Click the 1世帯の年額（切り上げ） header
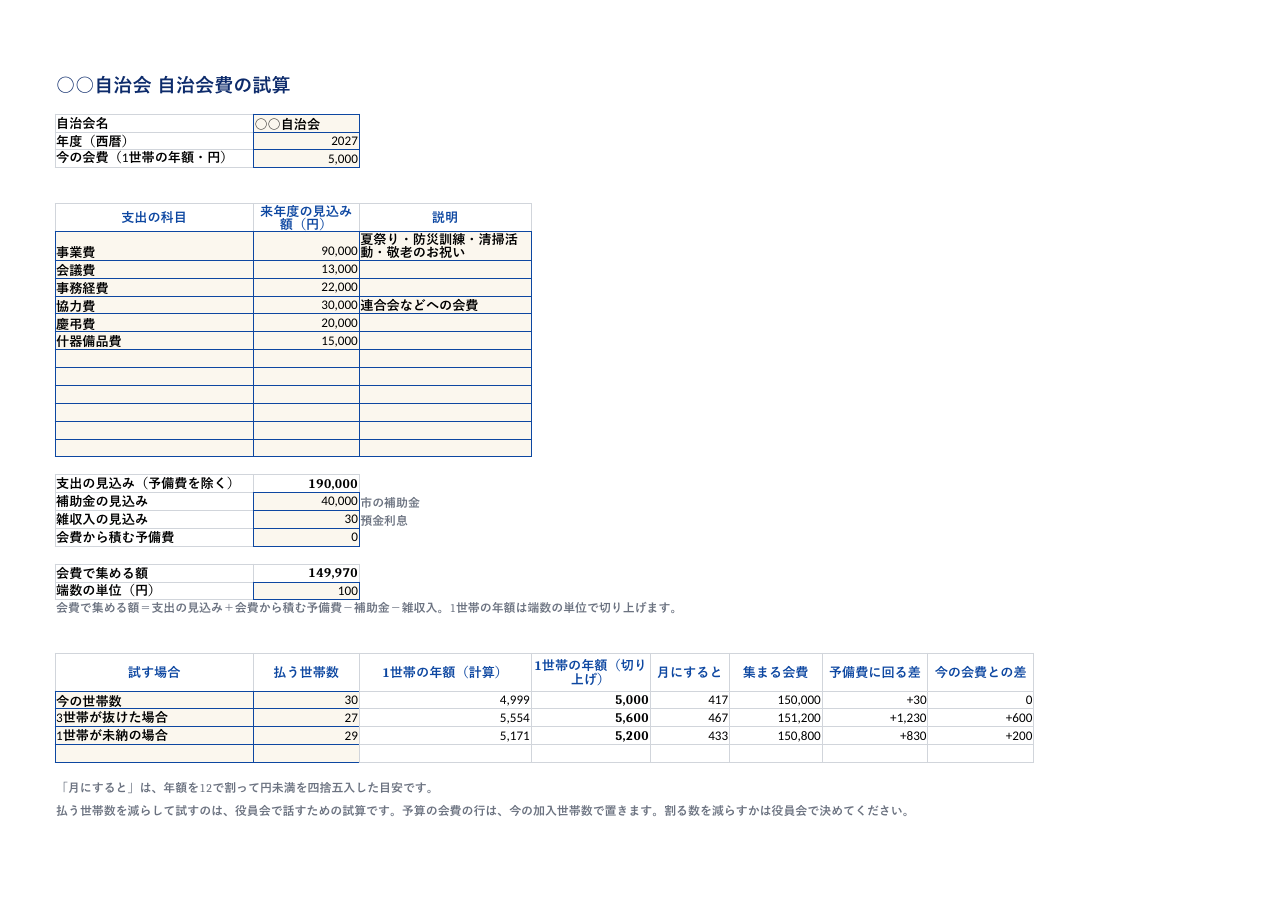1287x910 pixels. (x=591, y=673)
